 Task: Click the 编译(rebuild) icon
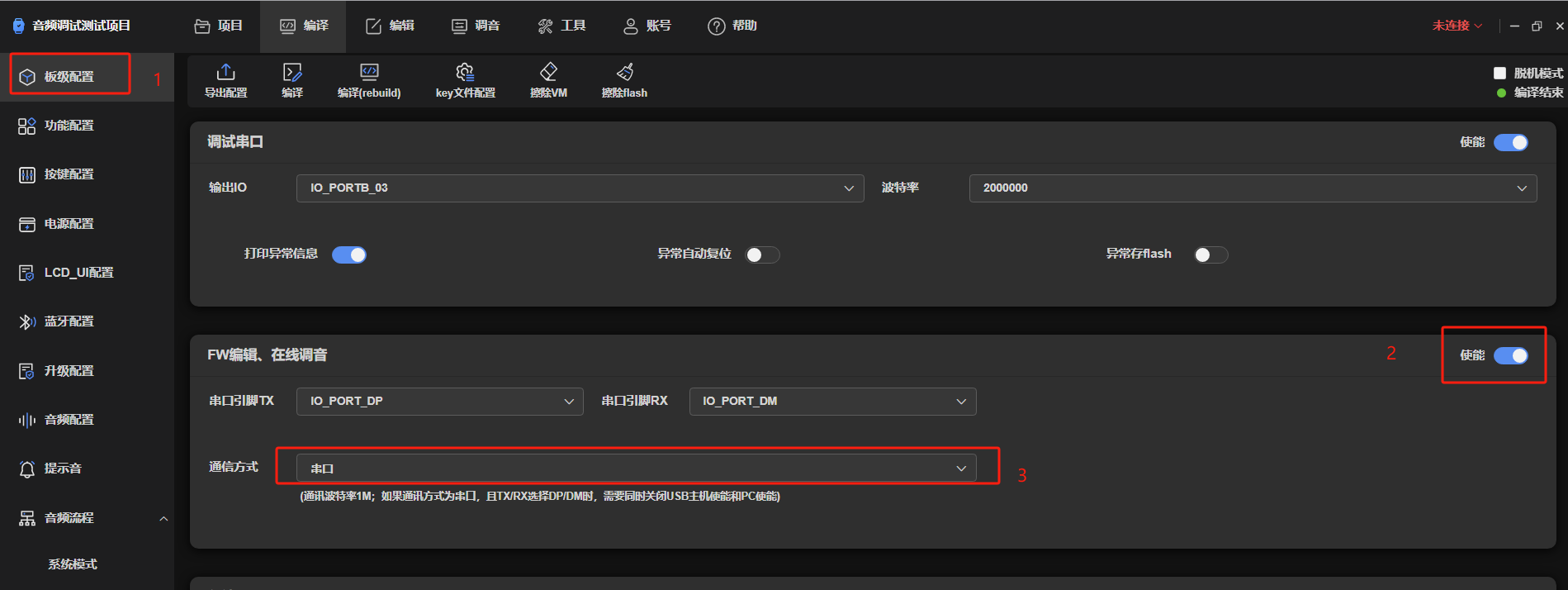pos(369,73)
